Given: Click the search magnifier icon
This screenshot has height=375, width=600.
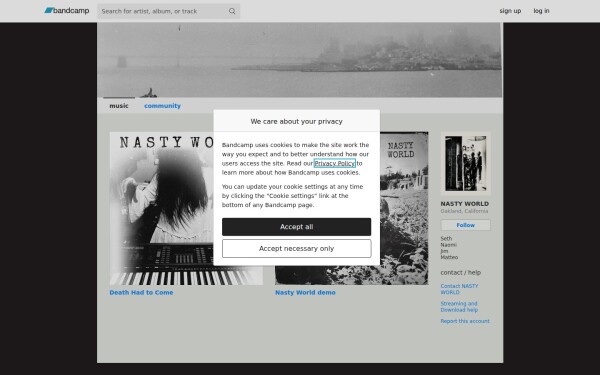Looking at the screenshot, I should pyautogui.click(x=232, y=11).
